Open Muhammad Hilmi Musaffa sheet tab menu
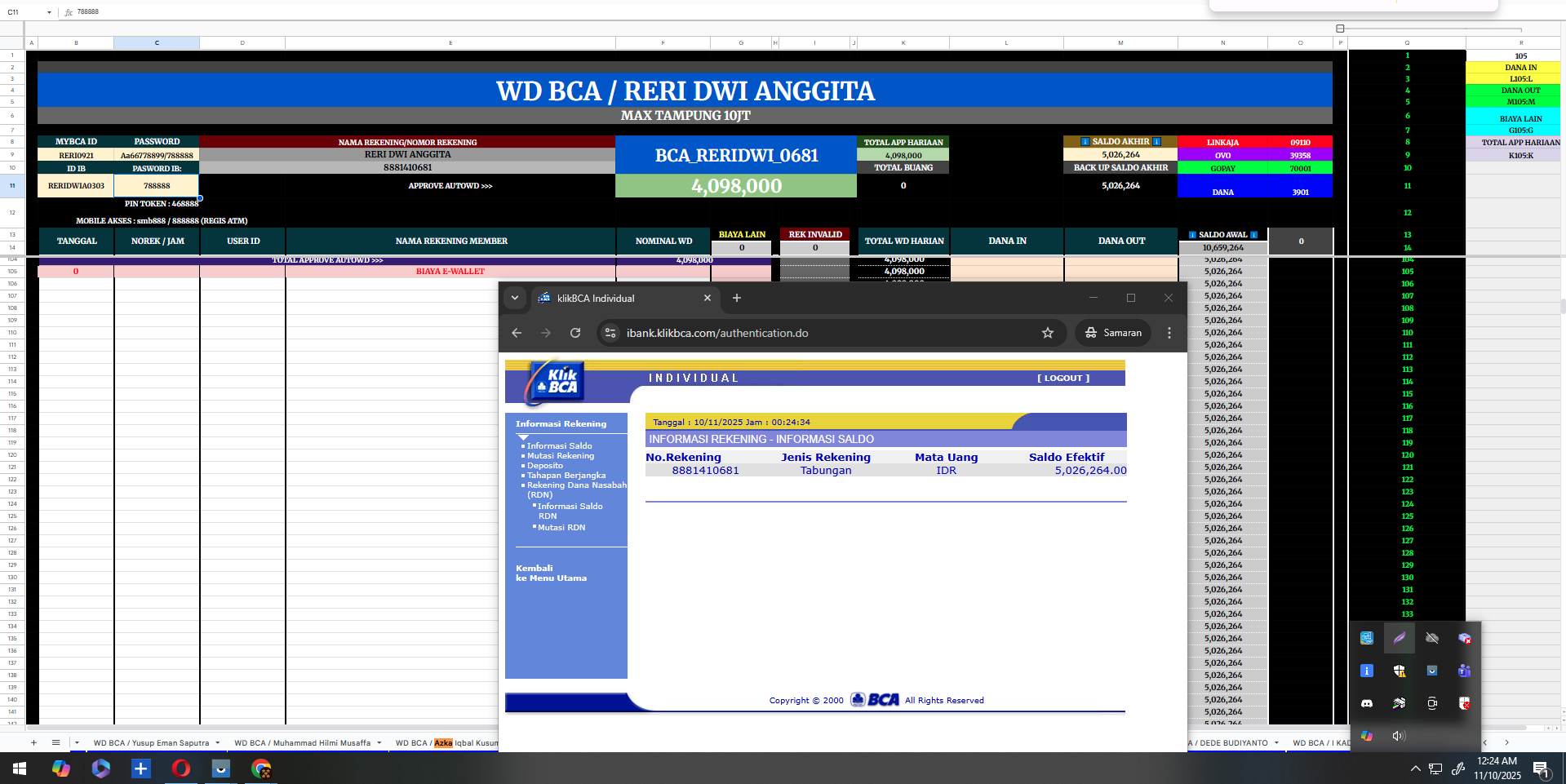This screenshot has width=1566, height=784. [x=379, y=742]
